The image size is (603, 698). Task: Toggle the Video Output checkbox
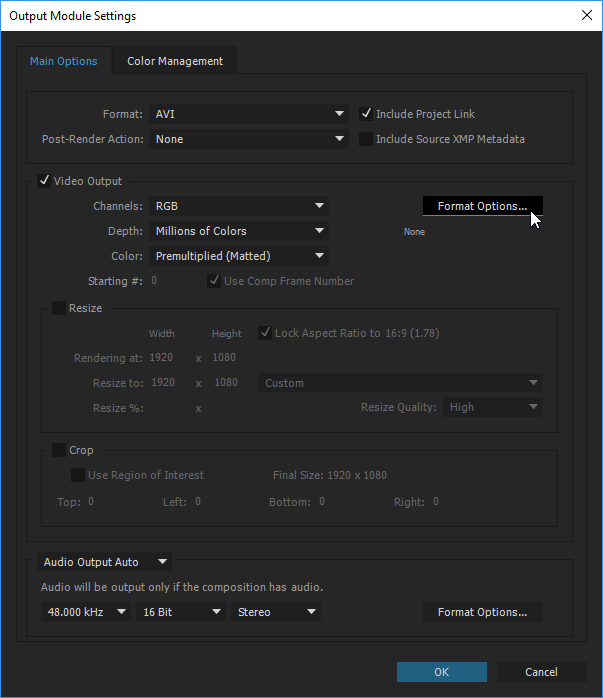click(x=44, y=181)
